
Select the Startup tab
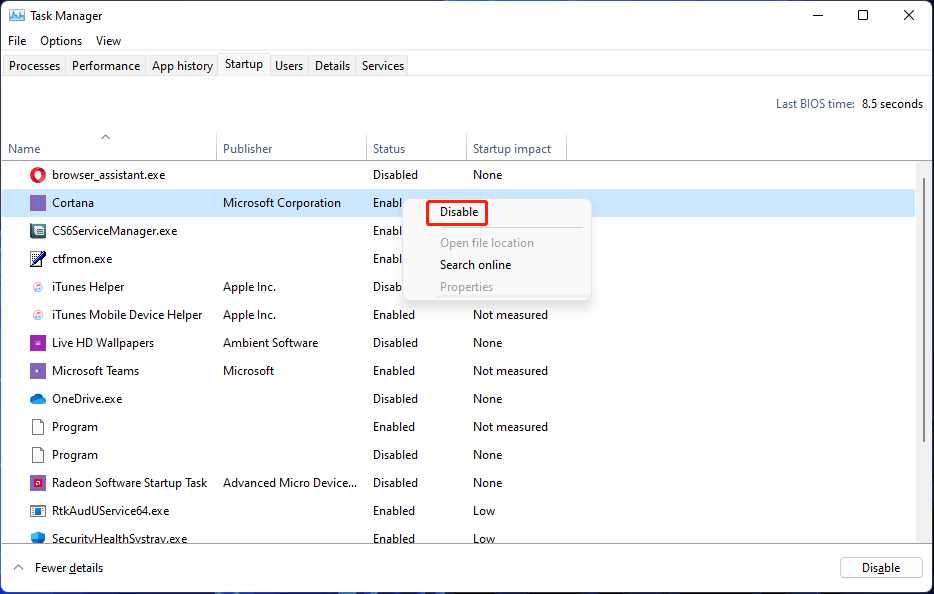pos(244,64)
